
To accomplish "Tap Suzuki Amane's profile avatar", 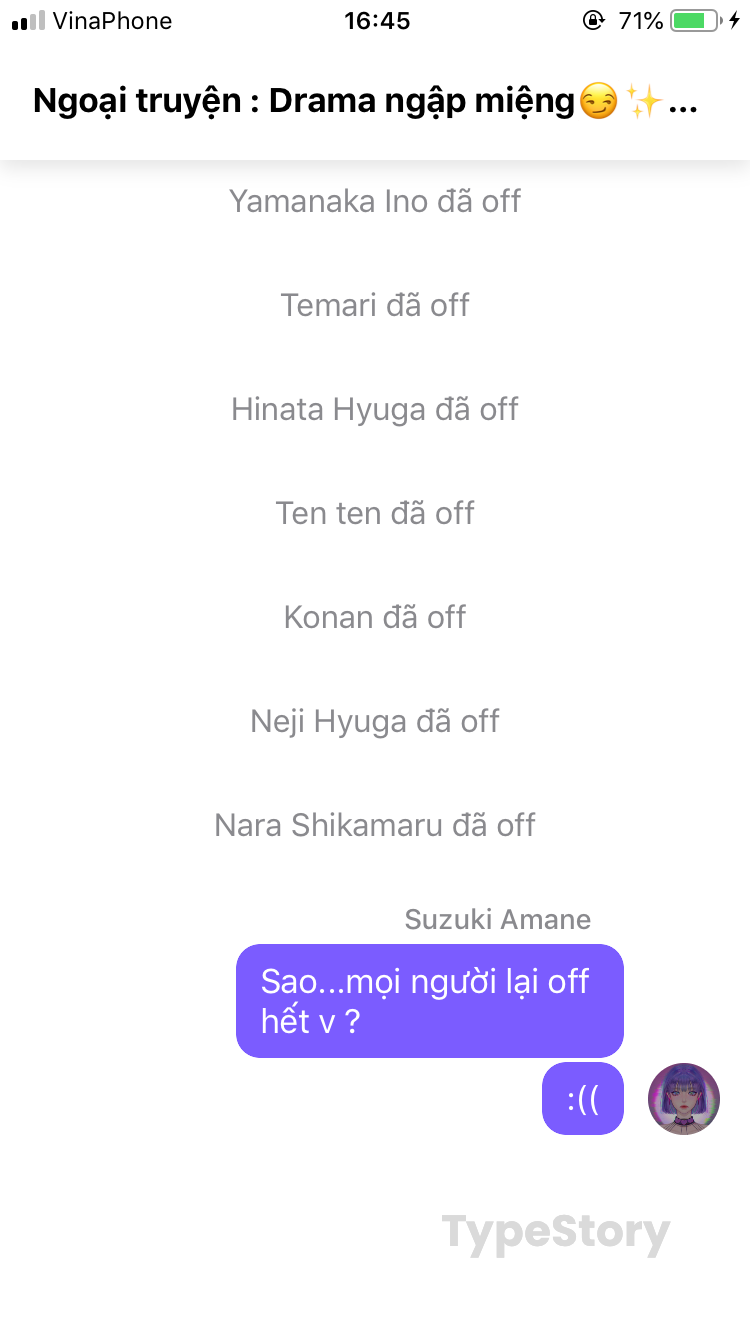I will click(684, 1099).
